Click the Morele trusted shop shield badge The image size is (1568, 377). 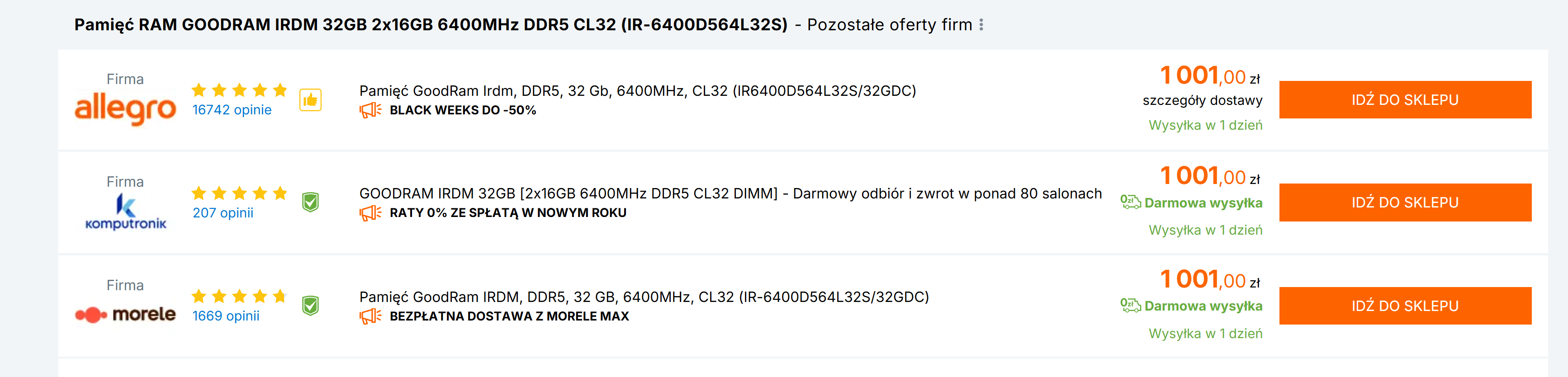click(x=310, y=305)
